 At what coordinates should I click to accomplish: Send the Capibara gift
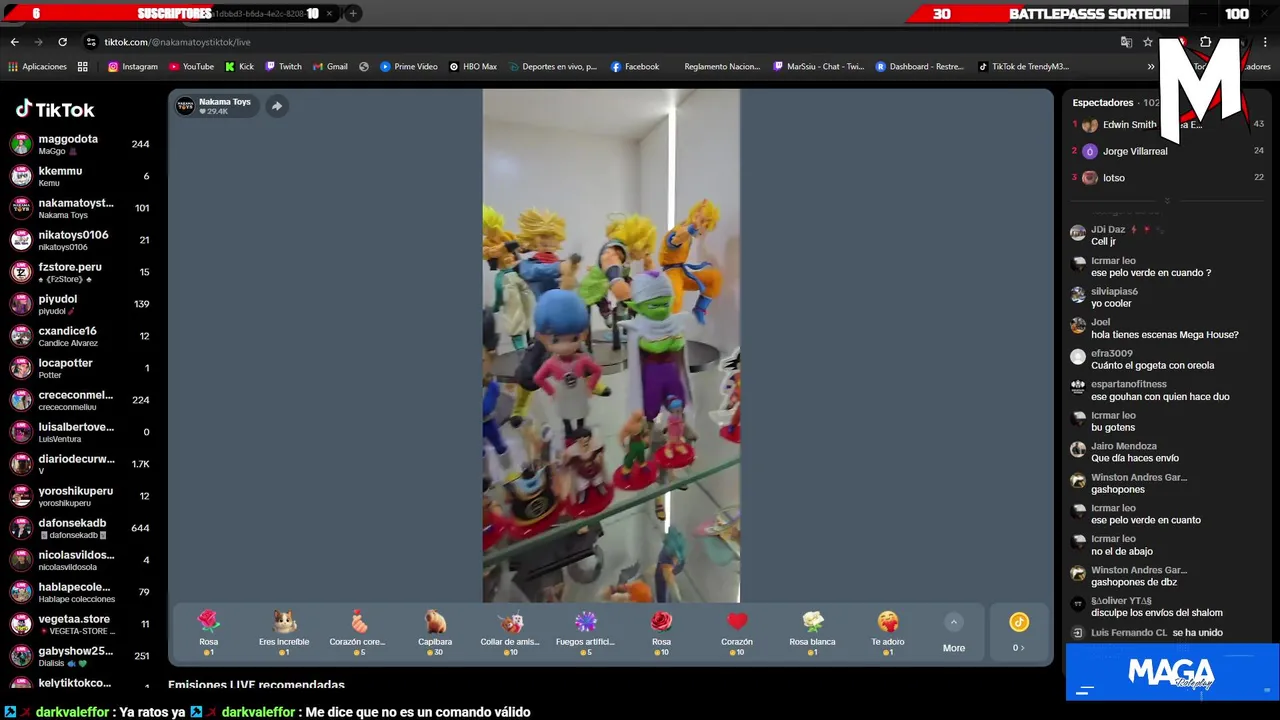[435, 633]
